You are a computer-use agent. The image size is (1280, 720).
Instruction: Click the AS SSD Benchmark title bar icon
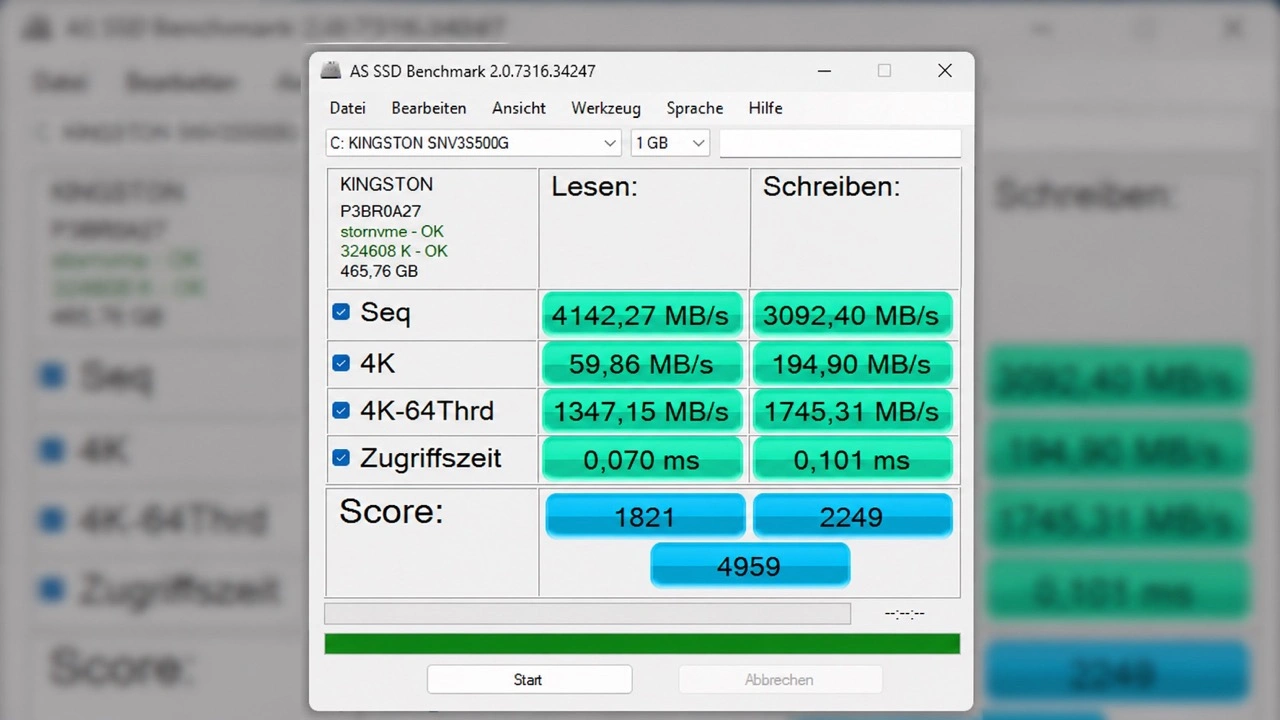[x=330, y=71]
